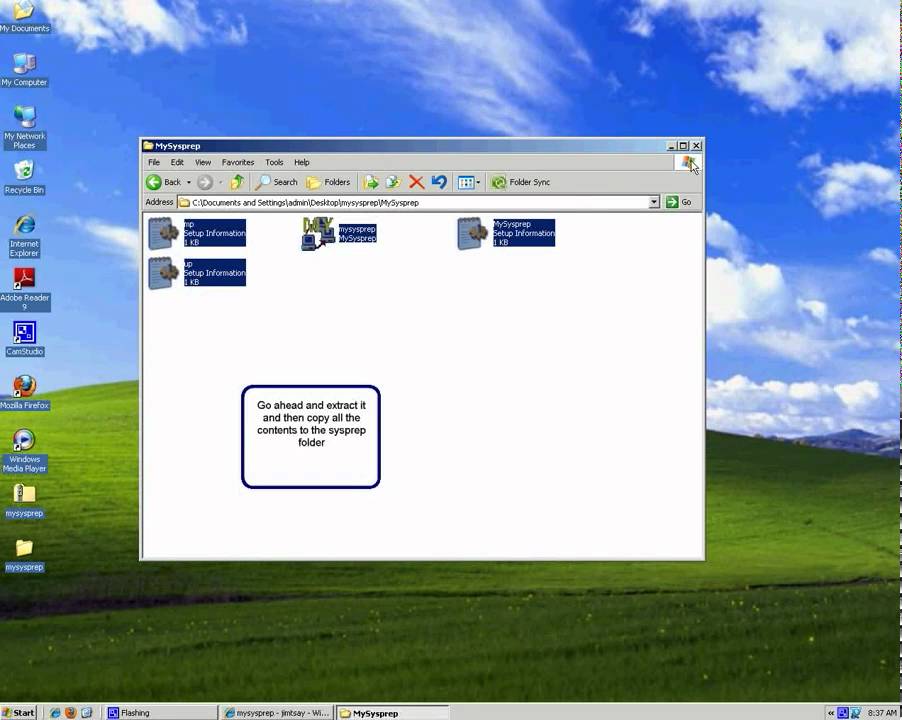Click the Go button beside address
902x720 pixels.
(x=679, y=202)
